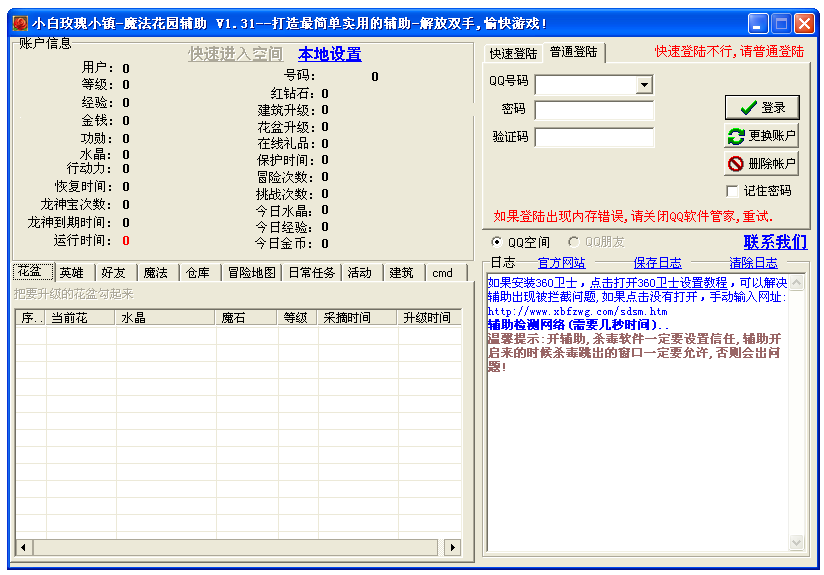Click the log scrollbar up arrow

[797, 283]
